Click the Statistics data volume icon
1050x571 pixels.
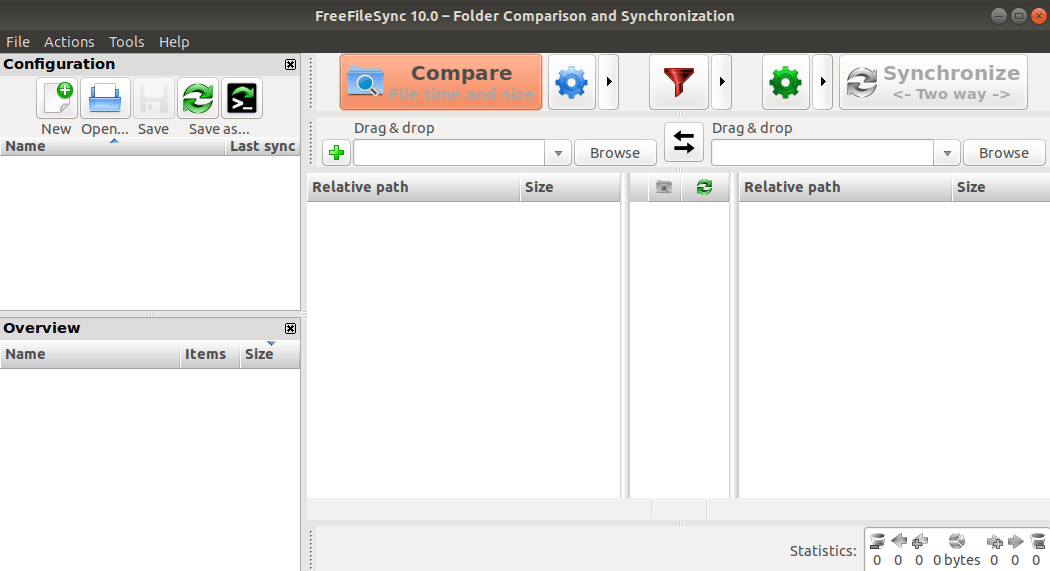(957, 541)
